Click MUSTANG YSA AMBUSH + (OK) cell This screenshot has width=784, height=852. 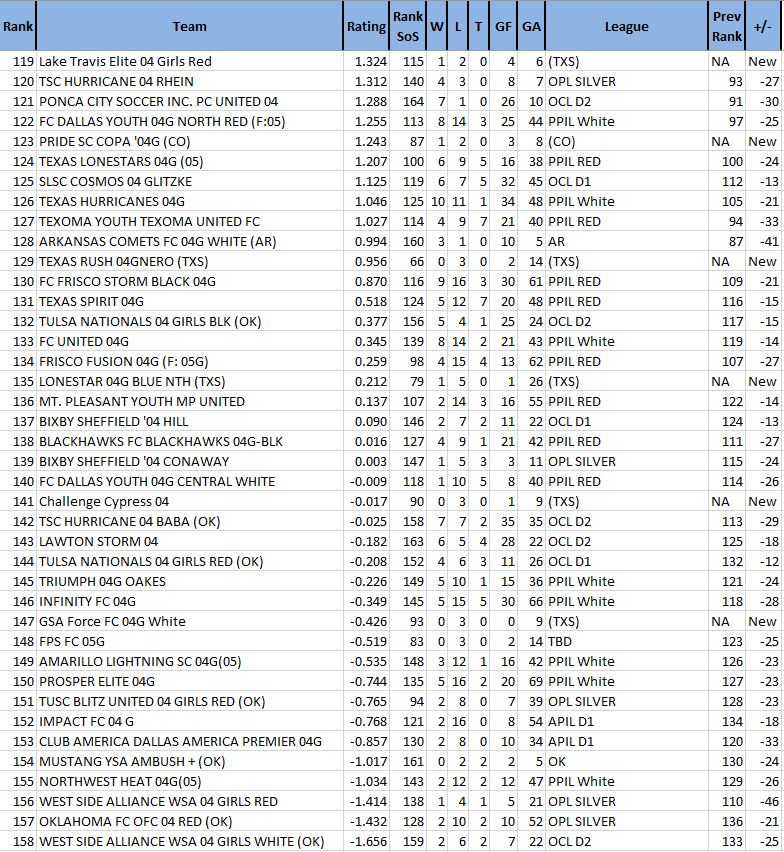coord(190,761)
